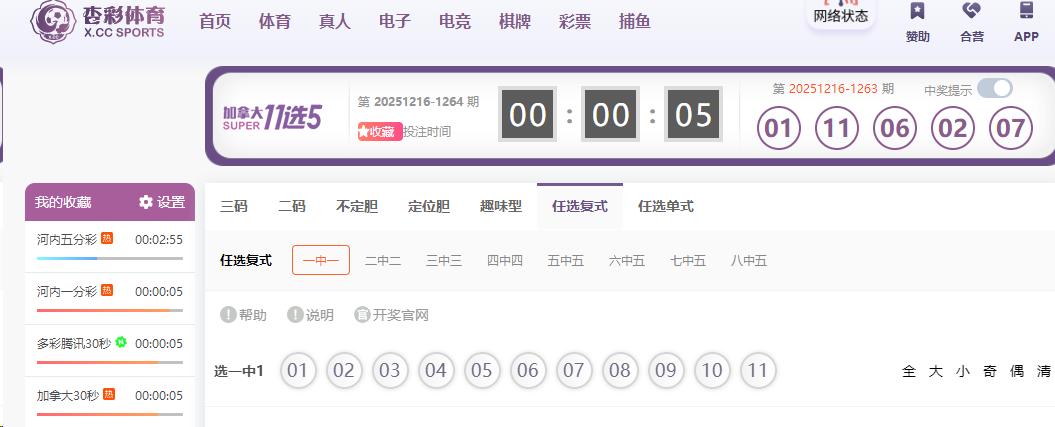The width and height of the screenshot is (1055, 427).
Task: Click the 开奖官网 link
Action: coord(391,315)
